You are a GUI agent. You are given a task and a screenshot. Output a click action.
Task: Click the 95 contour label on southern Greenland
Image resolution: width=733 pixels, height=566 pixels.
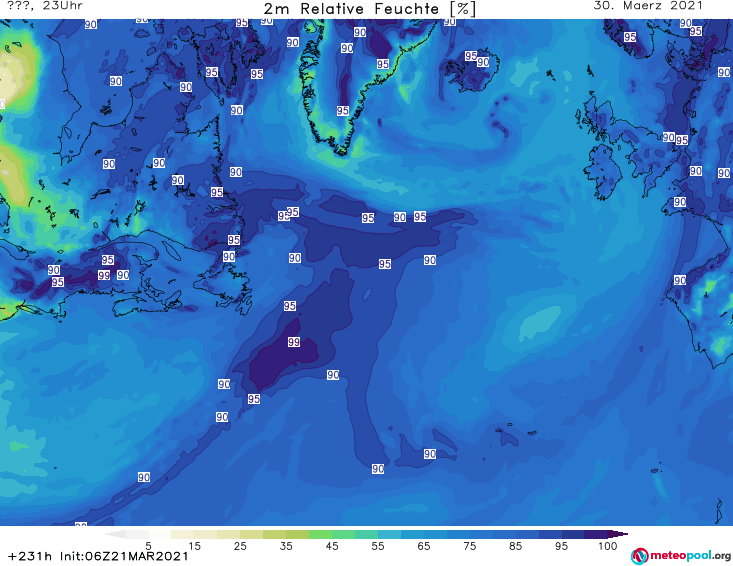pos(343,110)
